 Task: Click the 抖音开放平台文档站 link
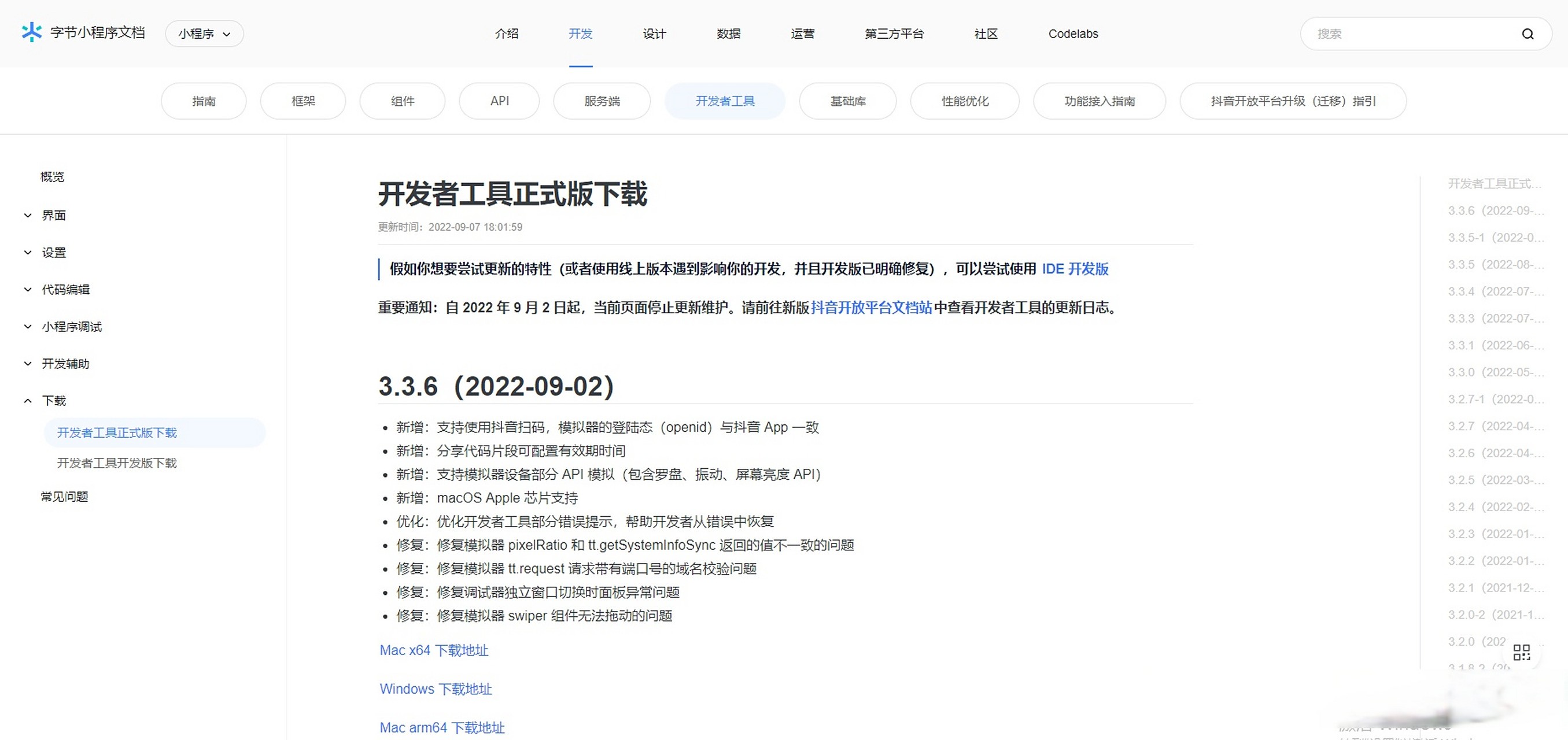[x=870, y=308]
